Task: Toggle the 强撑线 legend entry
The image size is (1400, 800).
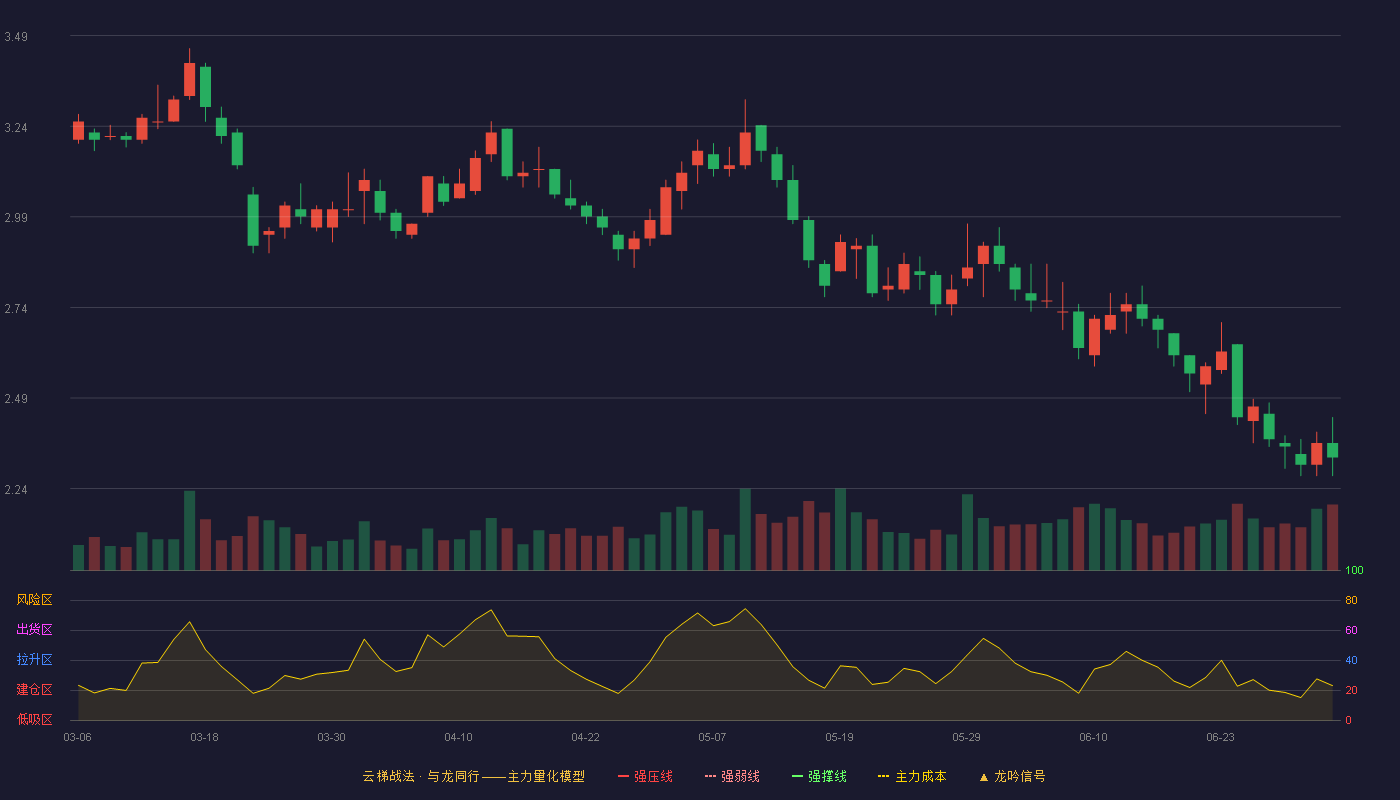Action: (x=819, y=776)
